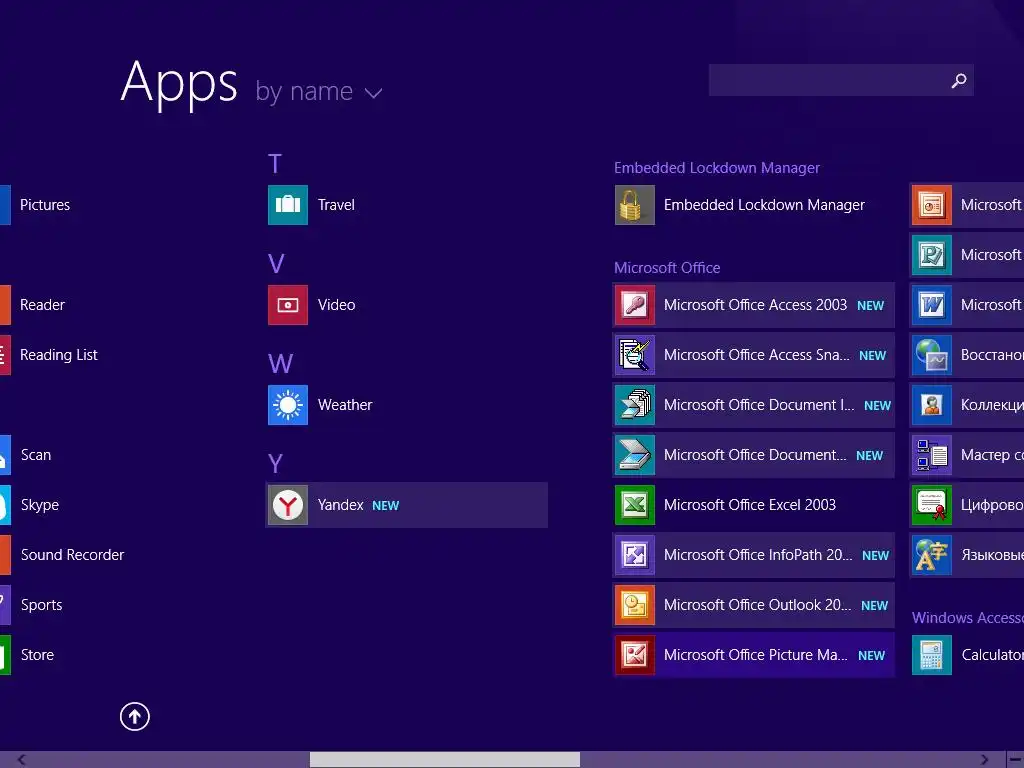Click the Microsoft PowerPoint icon
Image resolution: width=1024 pixels, height=768 pixels.
tap(931, 205)
